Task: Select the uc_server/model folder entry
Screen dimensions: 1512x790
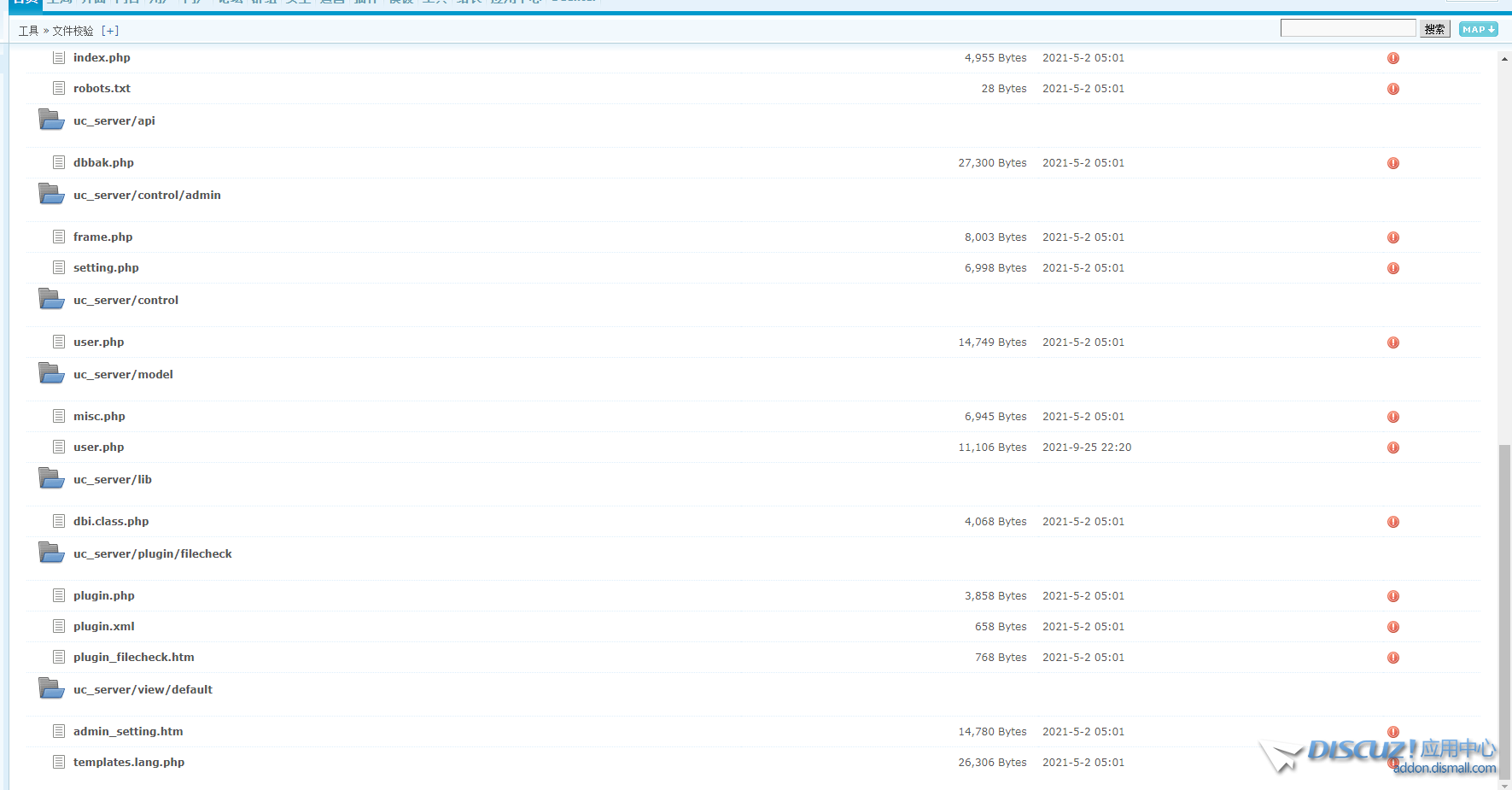Action: 123,374
